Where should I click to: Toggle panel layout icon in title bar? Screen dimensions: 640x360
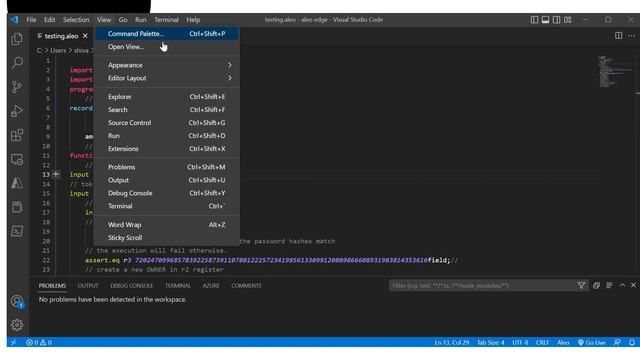[x=545, y=20]
